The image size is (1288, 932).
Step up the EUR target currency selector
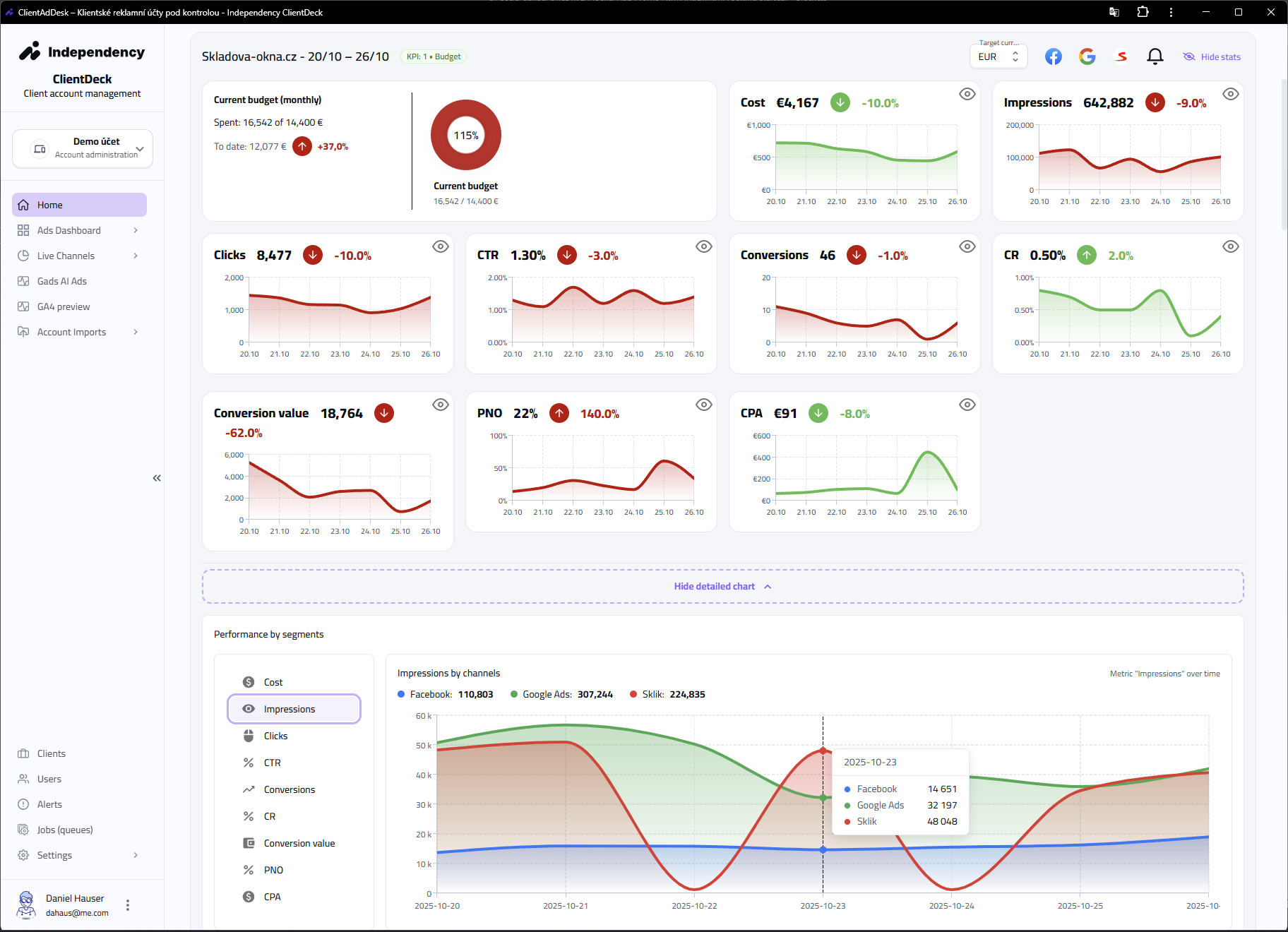[x=1015, y=53]
